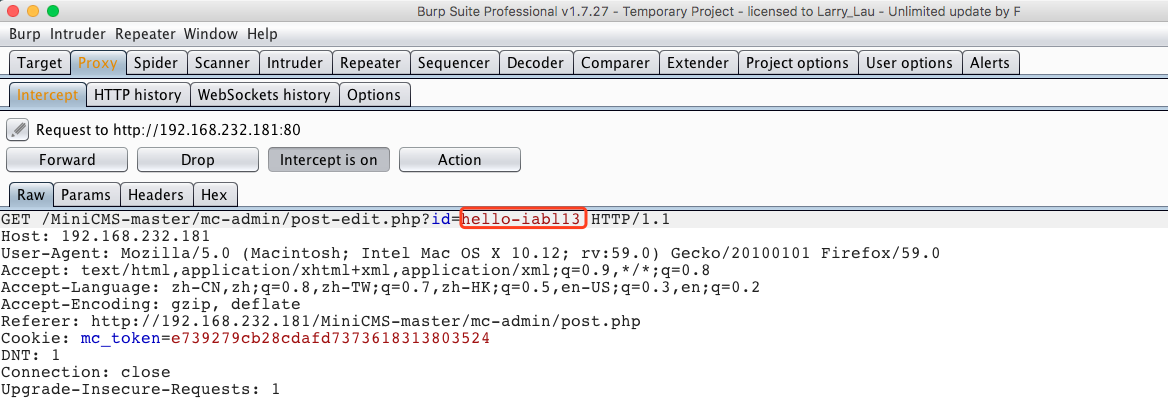This screenshot has width=1168, height=402.
Task: Switch to the Comparer tab
Action: coord(615,63)
